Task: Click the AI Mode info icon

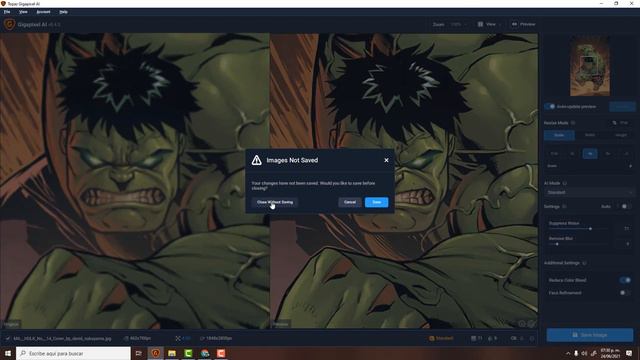Action: (565, 183)
